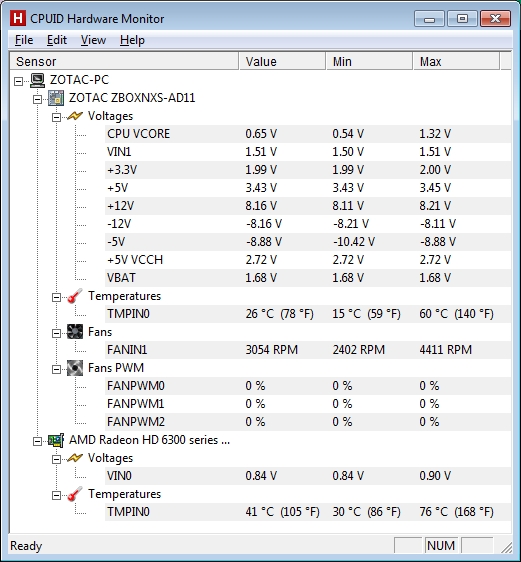Click the Radeon Voltages lightning icon
This screenshot has width=521, height=562.
pyautogui.click(x=75, y=458)
